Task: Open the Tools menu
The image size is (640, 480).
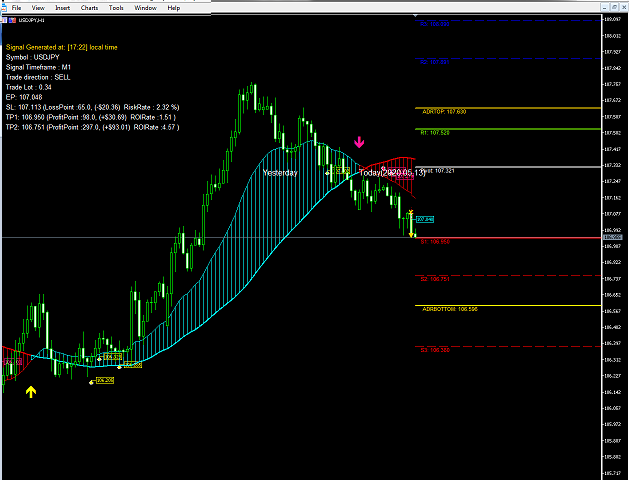Action: [116, 8]
